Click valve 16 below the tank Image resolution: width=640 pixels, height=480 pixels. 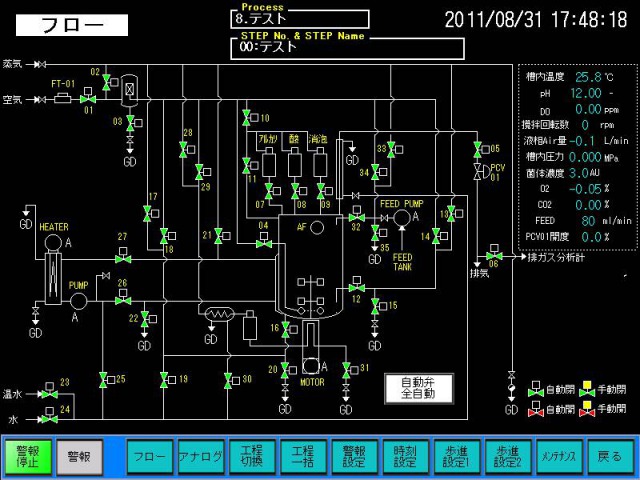(289, 329)
